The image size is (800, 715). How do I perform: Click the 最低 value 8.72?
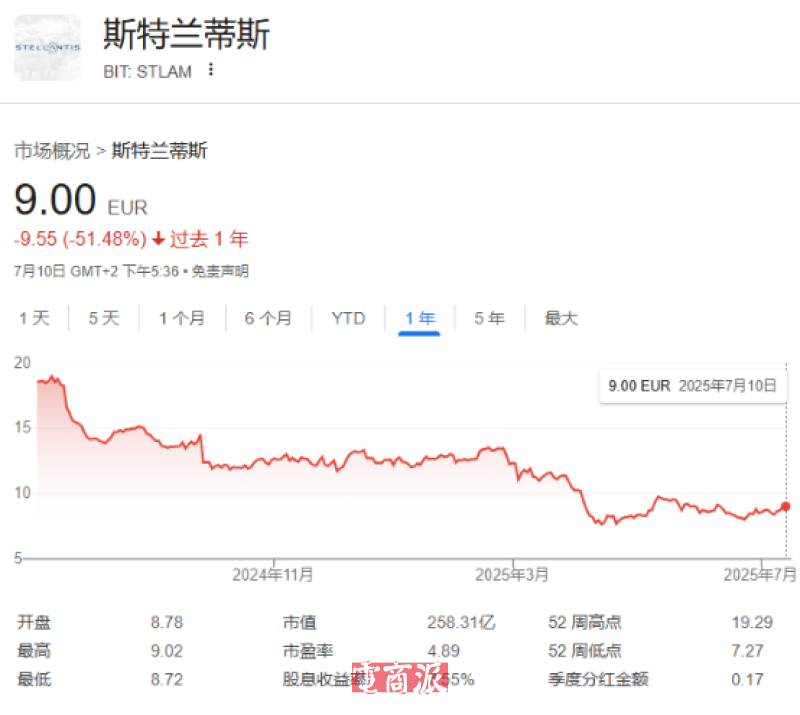pos(166,680)
